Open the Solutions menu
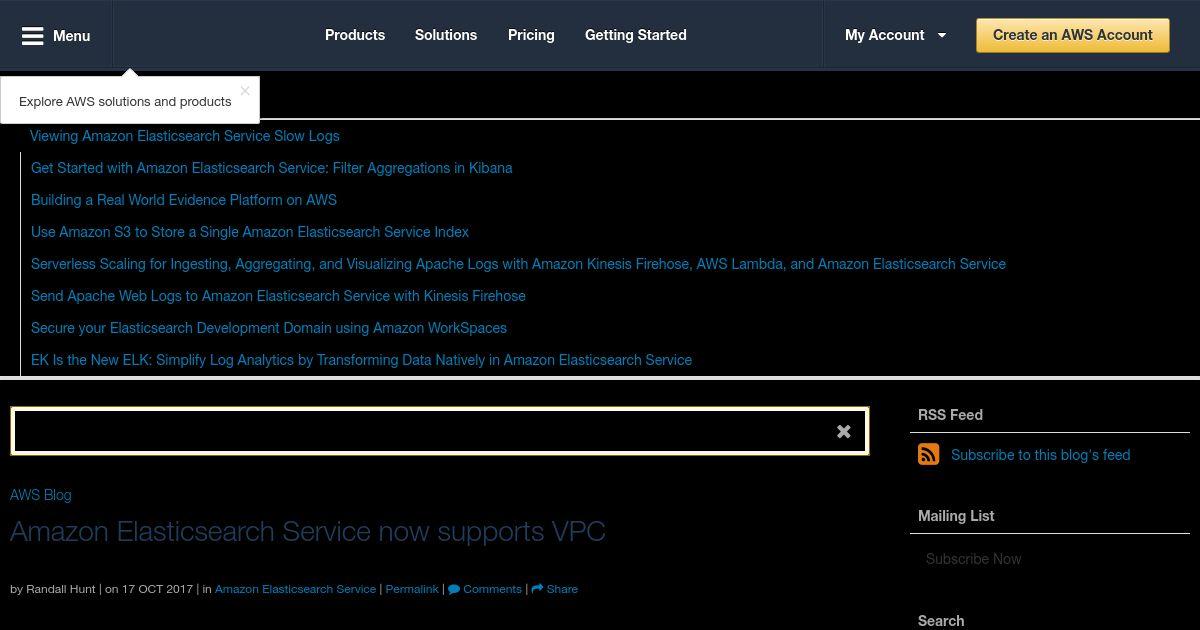The image size is (1200, 630). [x=446, y=35]
